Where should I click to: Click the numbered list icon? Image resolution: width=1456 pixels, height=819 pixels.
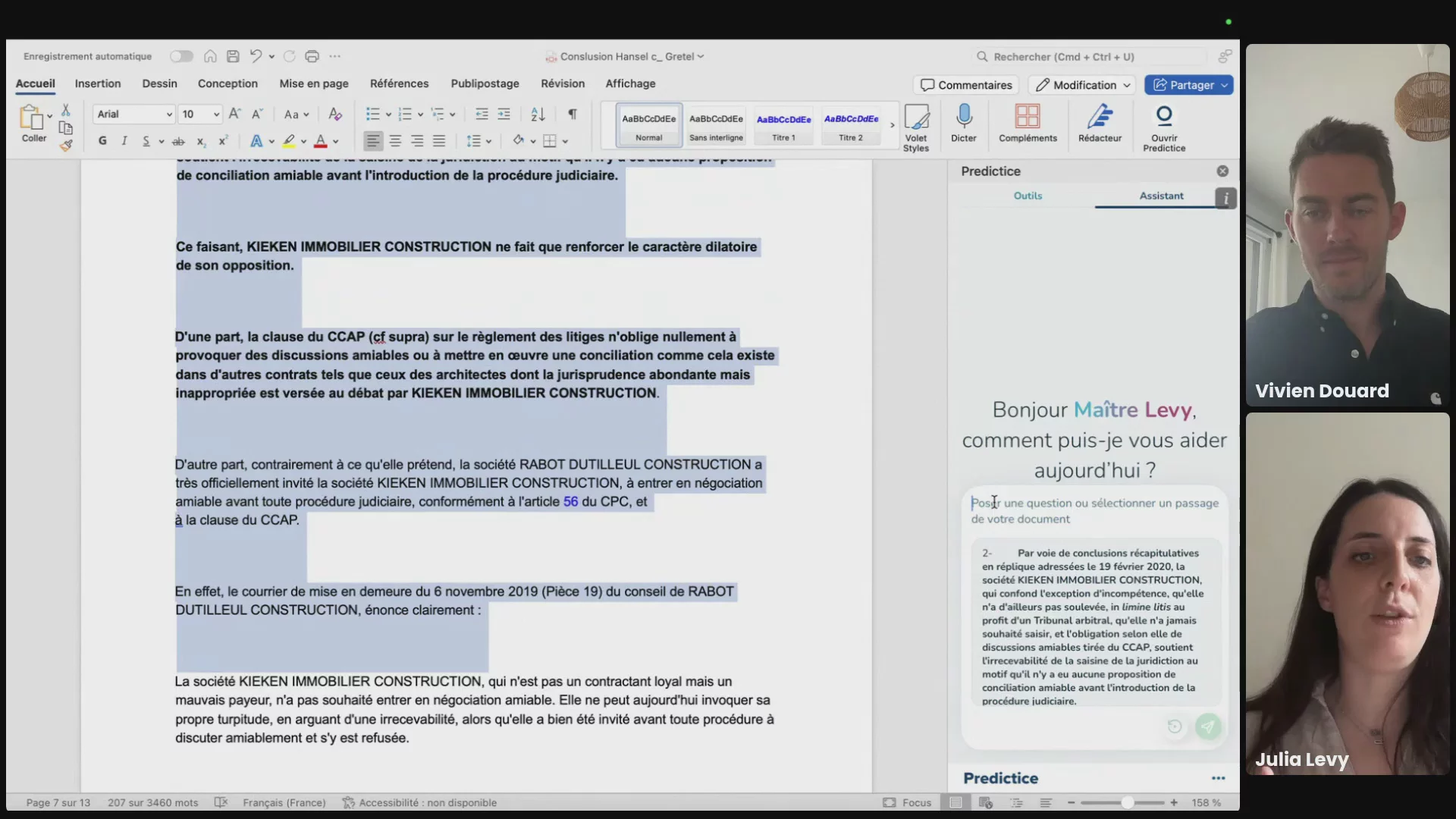pyautogui.click(x=405, y=115)
